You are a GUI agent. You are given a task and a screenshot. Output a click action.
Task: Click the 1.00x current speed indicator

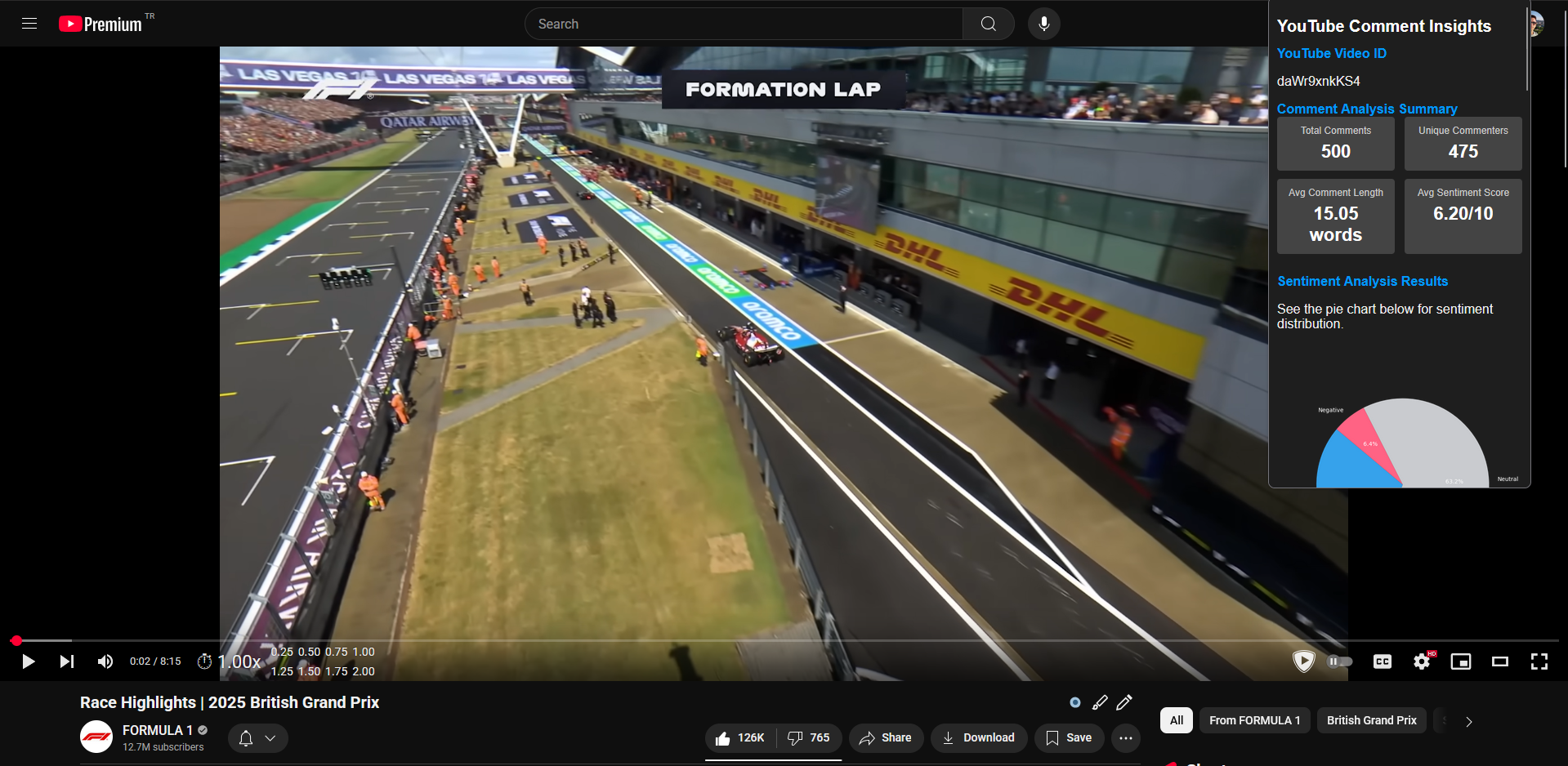pos(239,661)
